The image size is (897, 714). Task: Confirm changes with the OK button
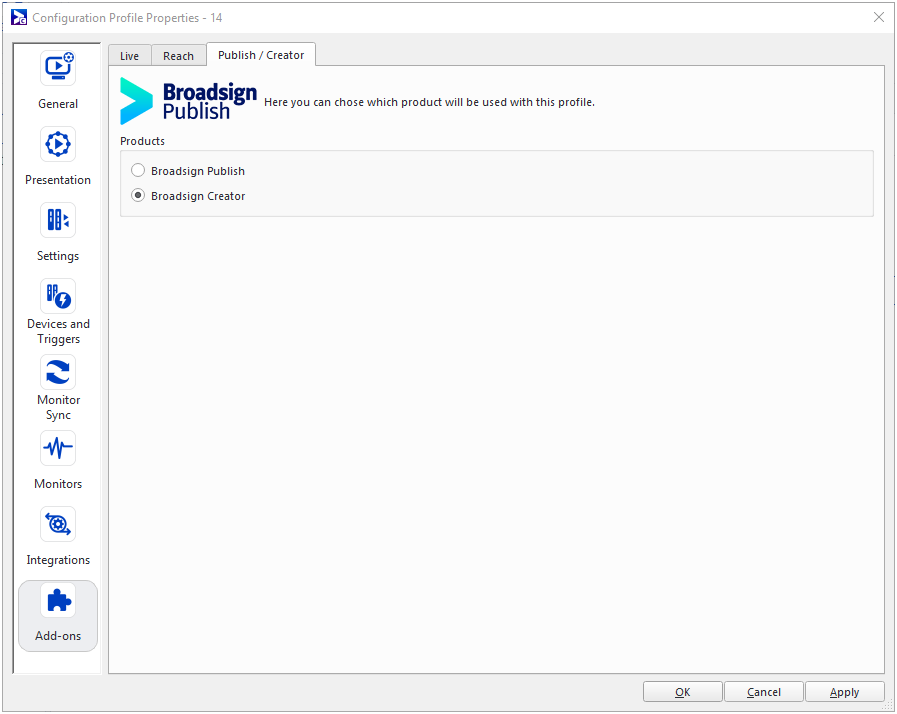point(682,692)
